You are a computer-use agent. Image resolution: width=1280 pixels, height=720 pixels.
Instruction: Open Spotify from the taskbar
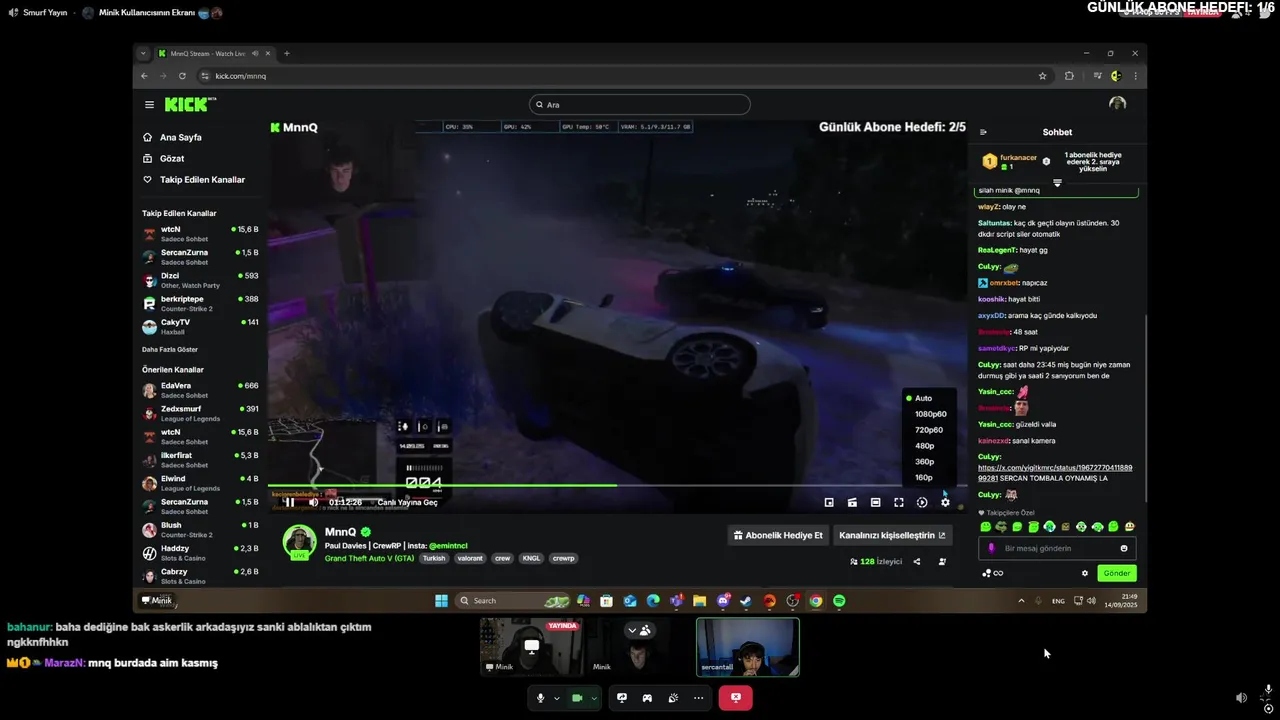coord(839,601)
